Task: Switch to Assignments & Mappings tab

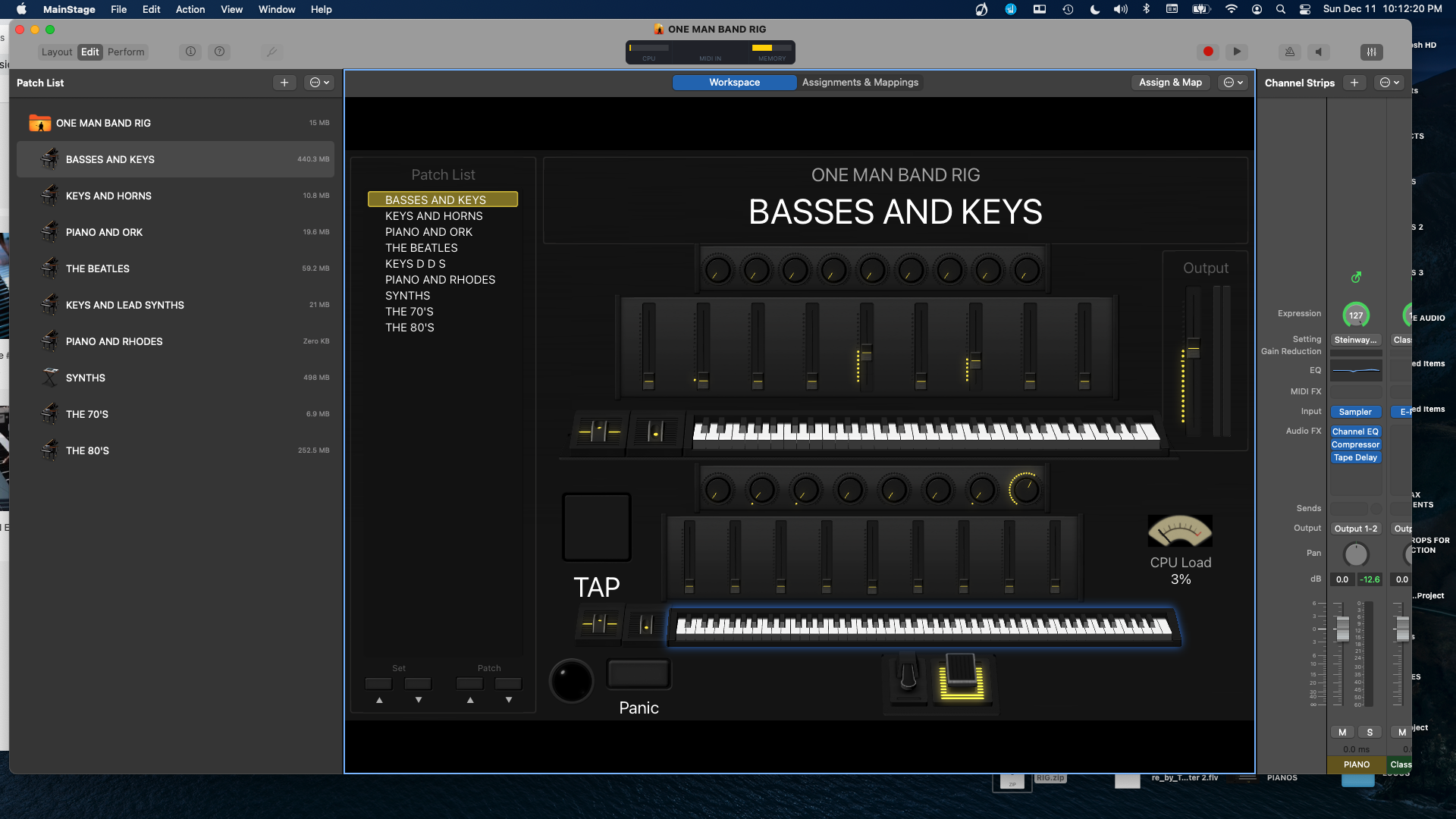Action: (860, 83)
